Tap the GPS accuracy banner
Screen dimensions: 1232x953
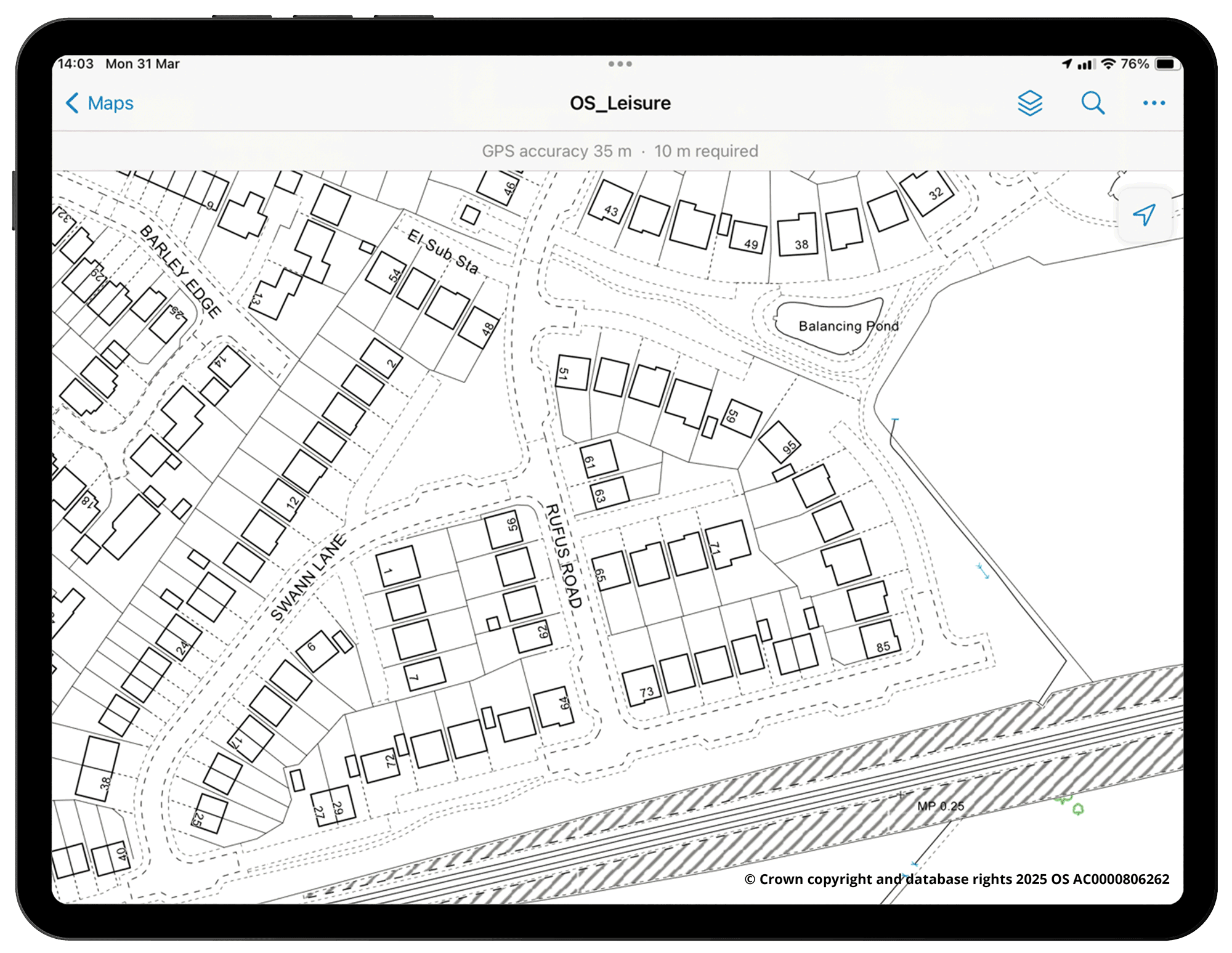[x=620, y=151]
